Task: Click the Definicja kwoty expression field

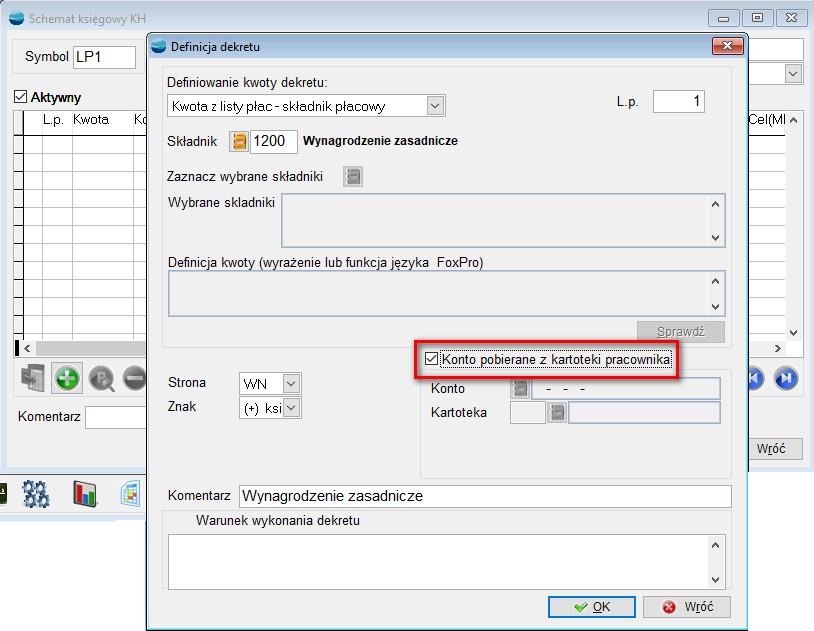Action: [446, 293]
